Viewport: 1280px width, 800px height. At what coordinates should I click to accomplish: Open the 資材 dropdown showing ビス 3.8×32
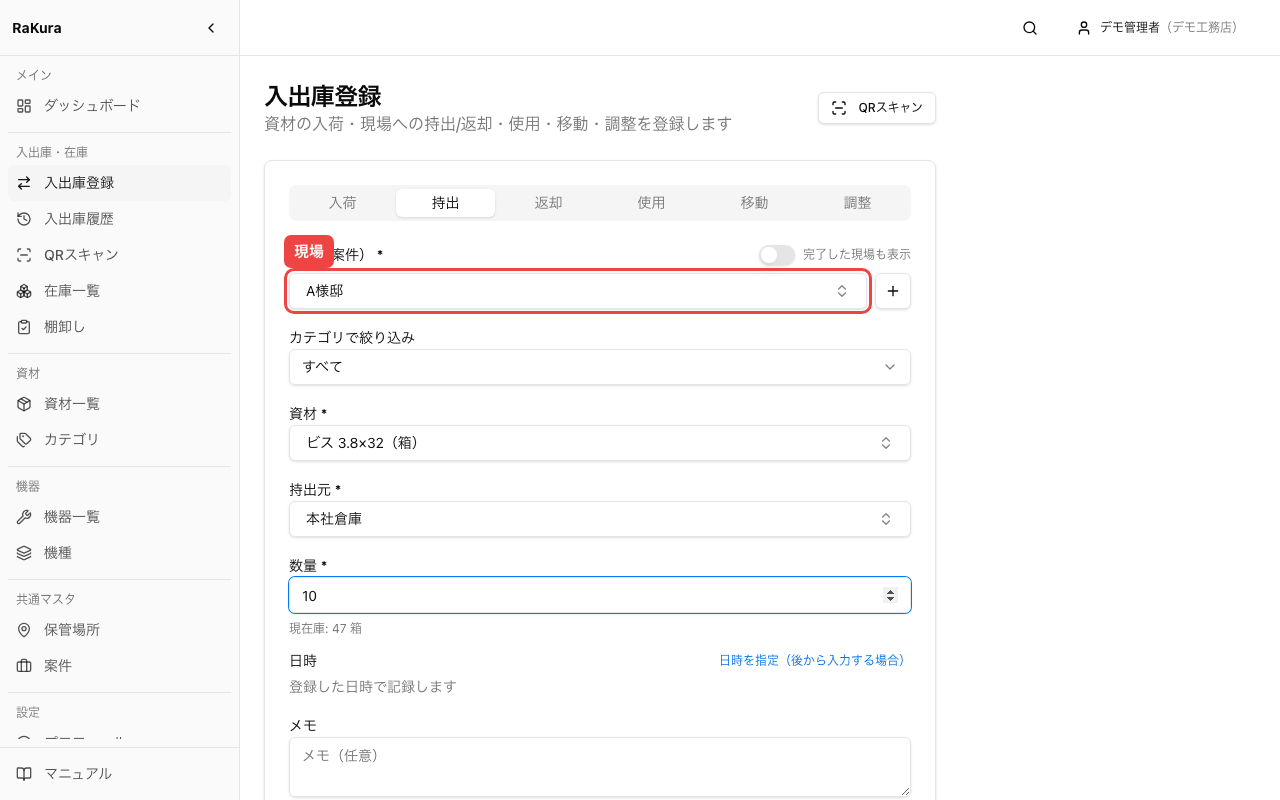600,443
